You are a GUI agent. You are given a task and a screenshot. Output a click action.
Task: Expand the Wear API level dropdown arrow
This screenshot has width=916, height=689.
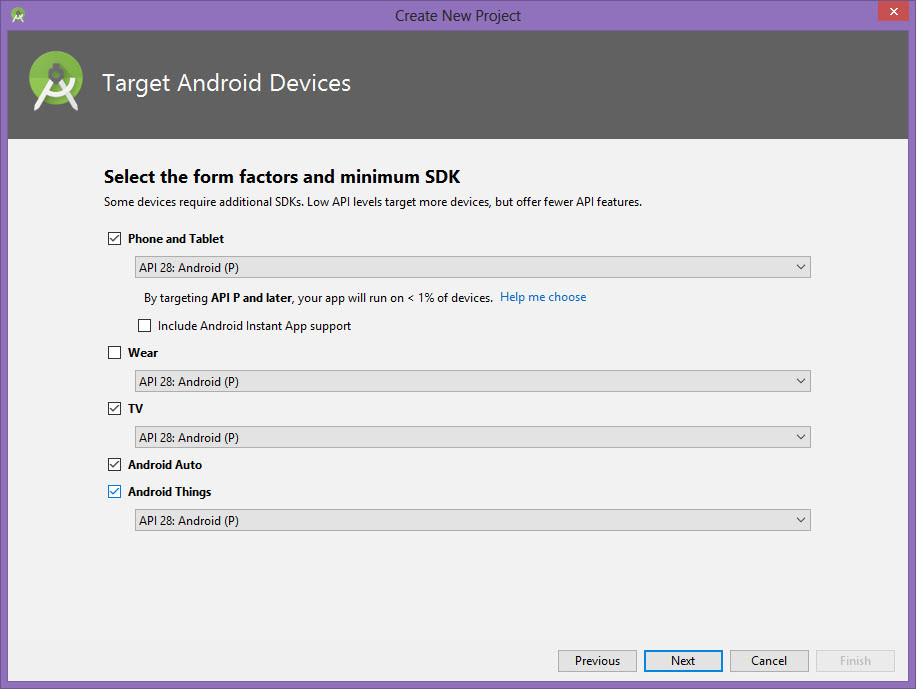[800, 381]
